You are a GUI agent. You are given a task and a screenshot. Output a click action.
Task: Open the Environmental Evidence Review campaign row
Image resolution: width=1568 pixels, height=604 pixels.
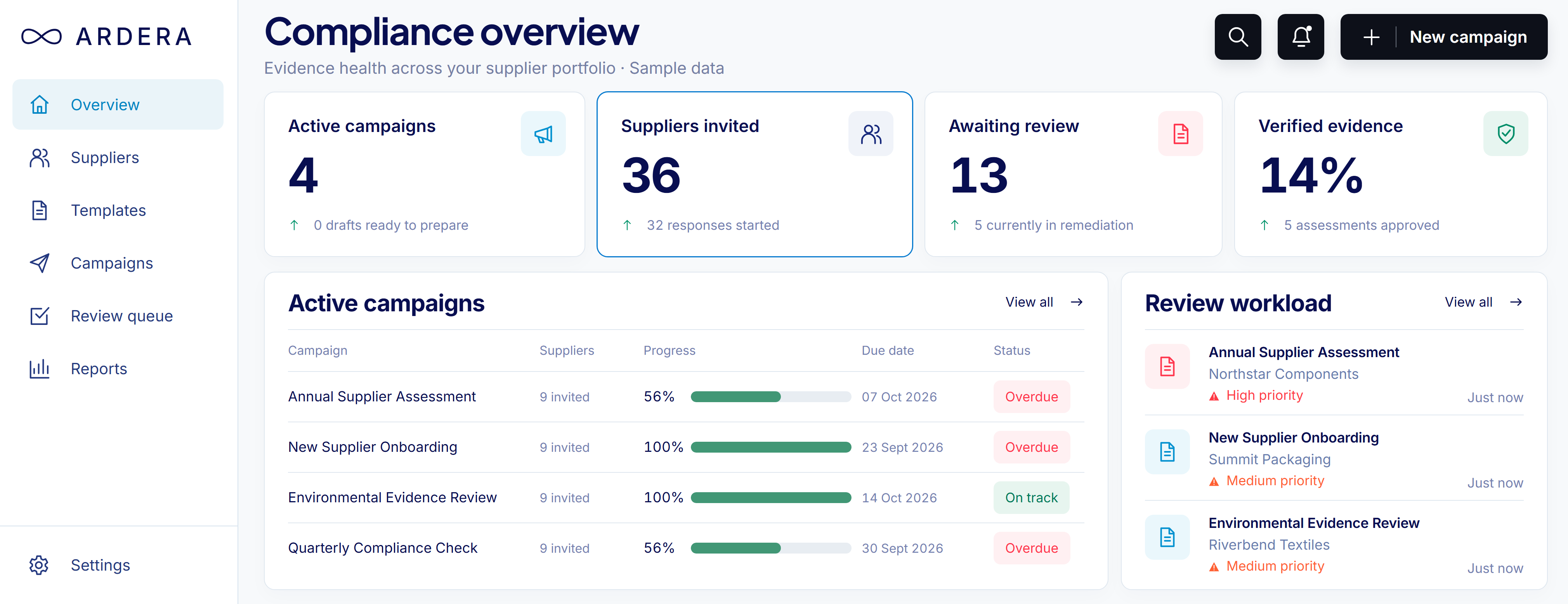686,498
